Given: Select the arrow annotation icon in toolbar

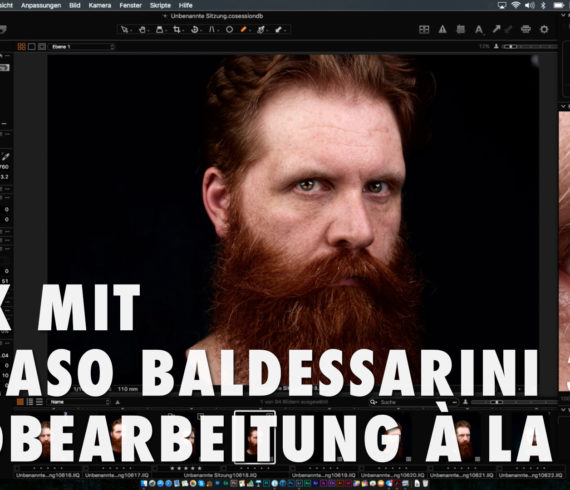Looking at the screenshot, I should point(496,29).
